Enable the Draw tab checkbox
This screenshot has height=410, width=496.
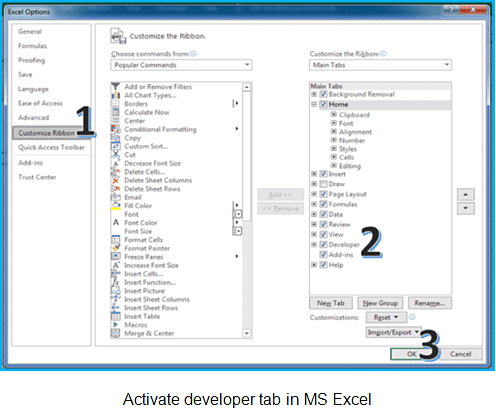coord(323,184)
